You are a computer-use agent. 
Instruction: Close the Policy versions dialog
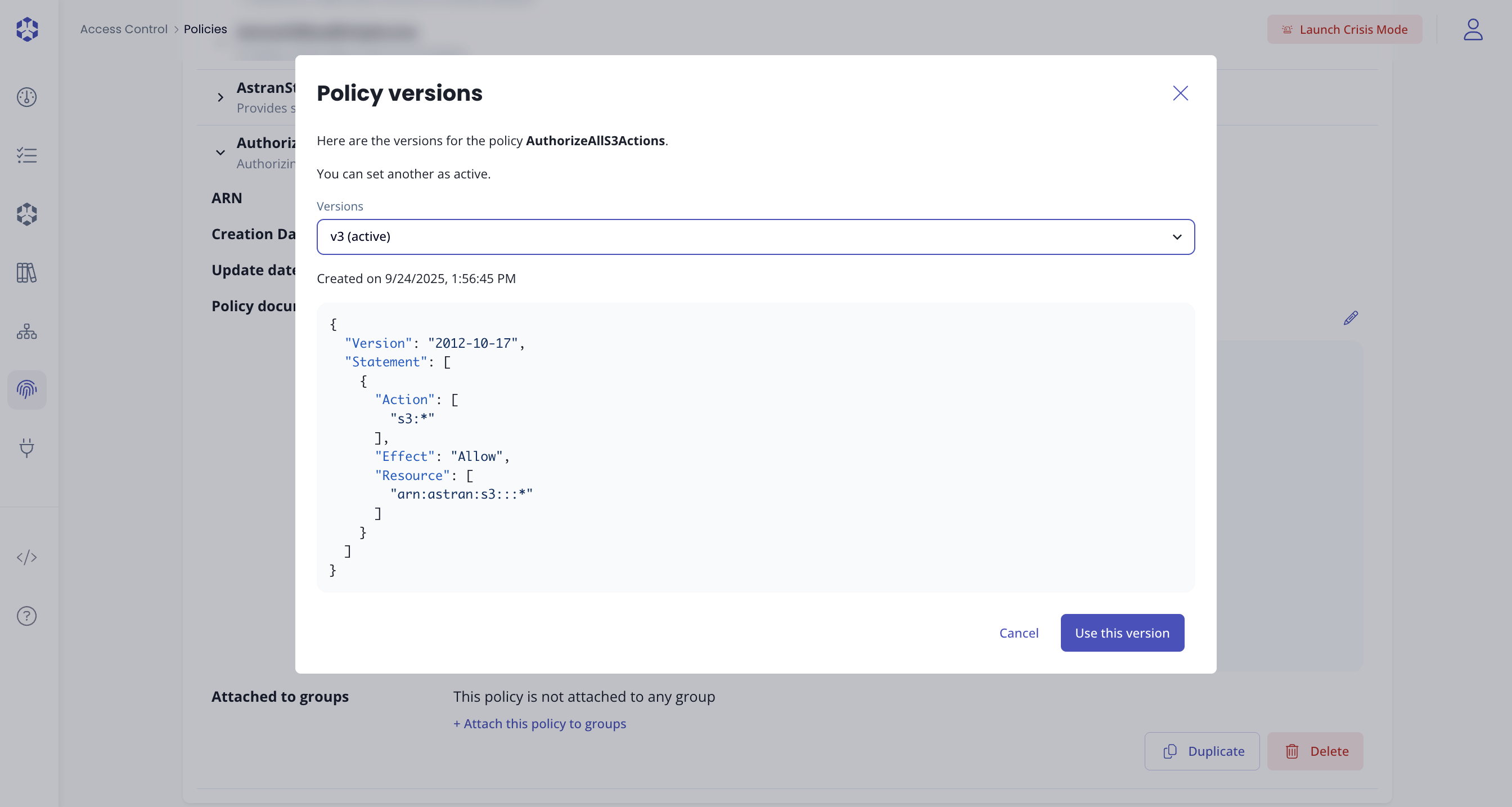point(1180,93)
